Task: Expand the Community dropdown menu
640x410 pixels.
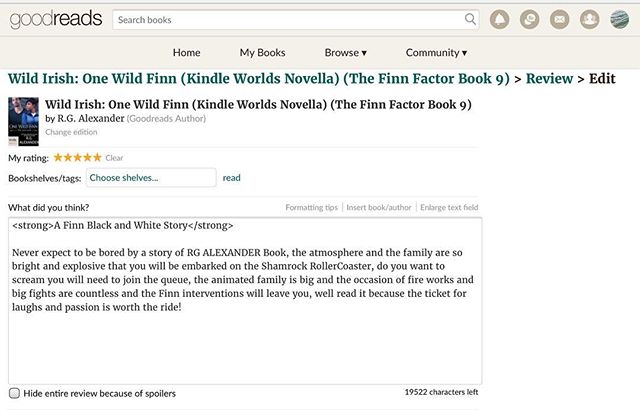Action: (x=436, y=52)
